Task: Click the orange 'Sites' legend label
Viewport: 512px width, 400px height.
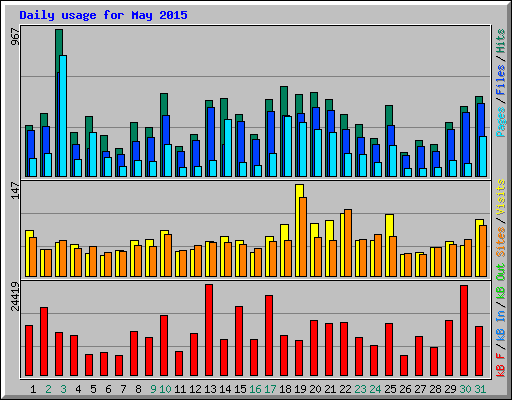Action: tap(501, 242)
